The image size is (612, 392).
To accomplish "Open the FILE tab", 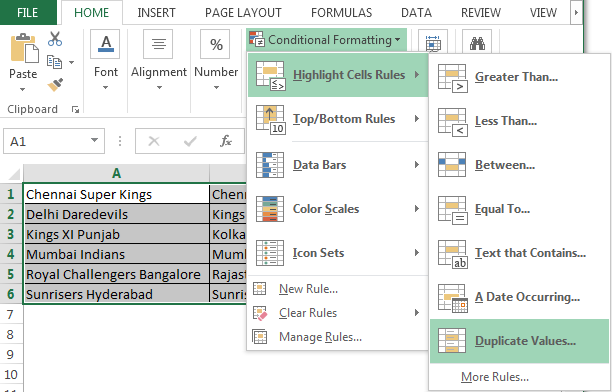I will pyautogui.click(x=28, y=12).
